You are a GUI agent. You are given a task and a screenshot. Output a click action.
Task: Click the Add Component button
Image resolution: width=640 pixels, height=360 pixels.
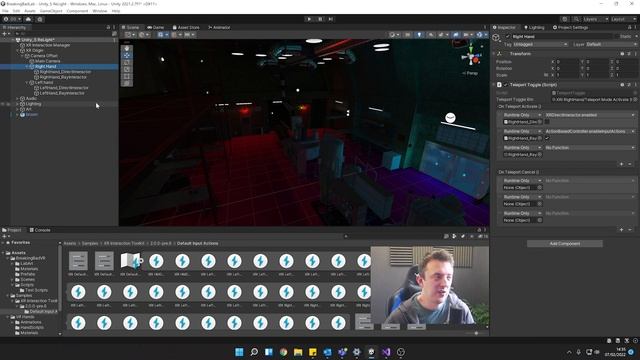pos(564,244)
